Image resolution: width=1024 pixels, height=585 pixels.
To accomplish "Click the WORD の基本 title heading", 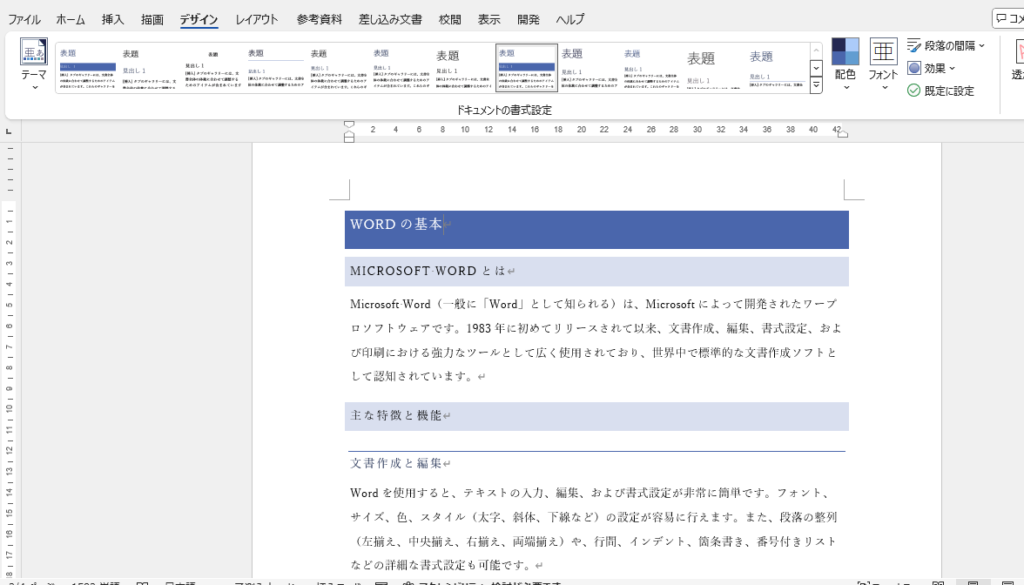I will point(396,224).
